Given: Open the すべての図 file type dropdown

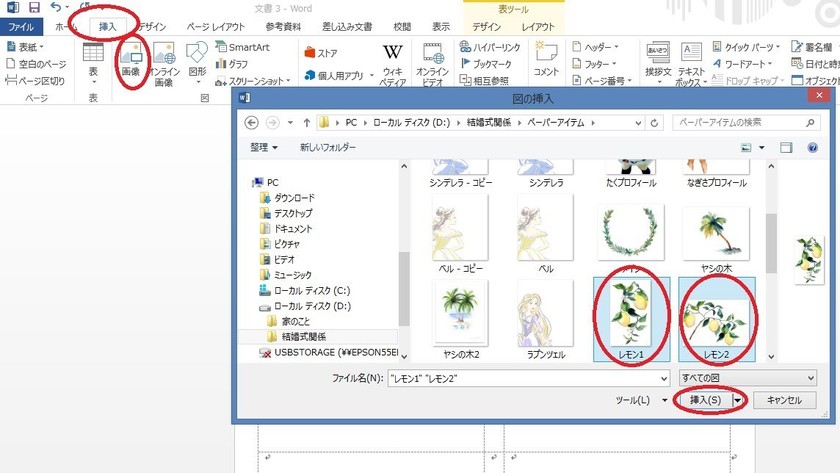Looking at the screenshot, I should click(x=748, y=378).
